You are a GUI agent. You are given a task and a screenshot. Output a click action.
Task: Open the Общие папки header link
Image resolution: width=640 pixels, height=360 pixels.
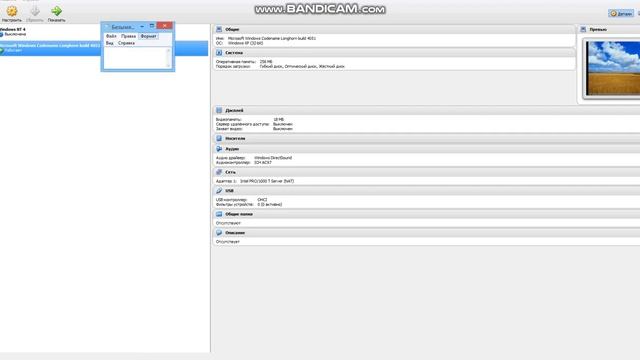(239, 214)
